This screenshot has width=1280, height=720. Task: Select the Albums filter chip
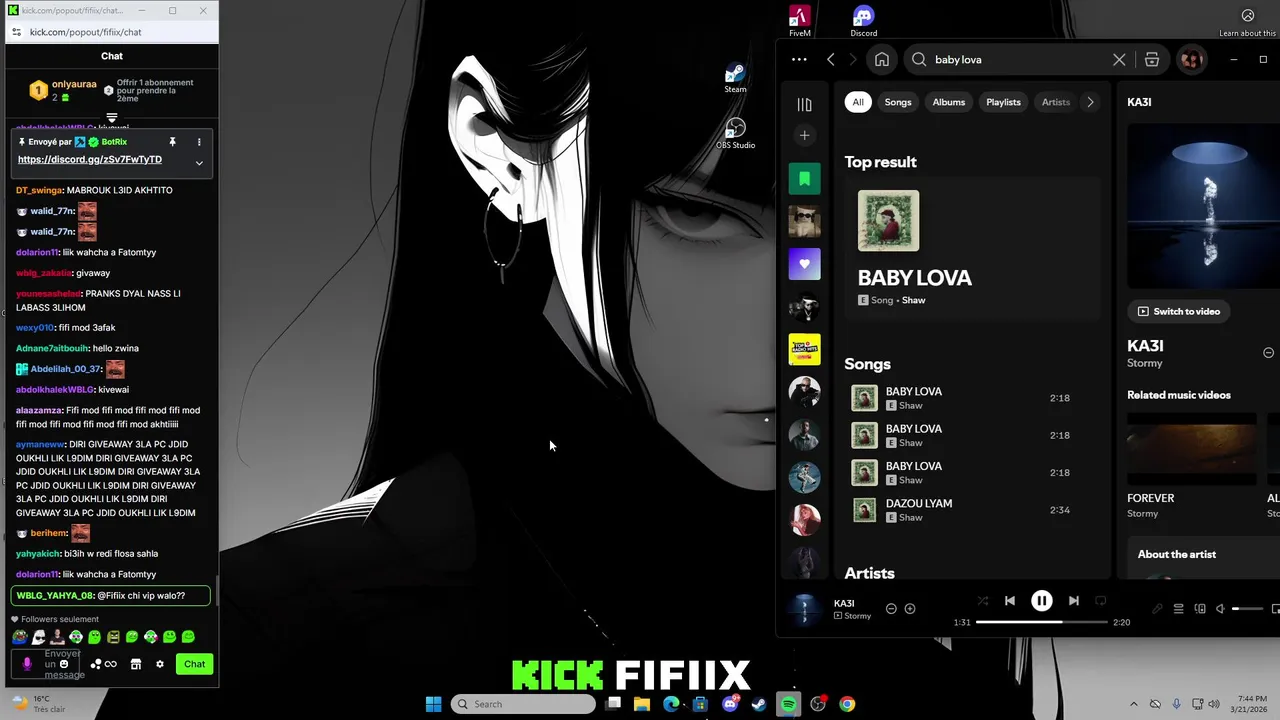point(949,102)
